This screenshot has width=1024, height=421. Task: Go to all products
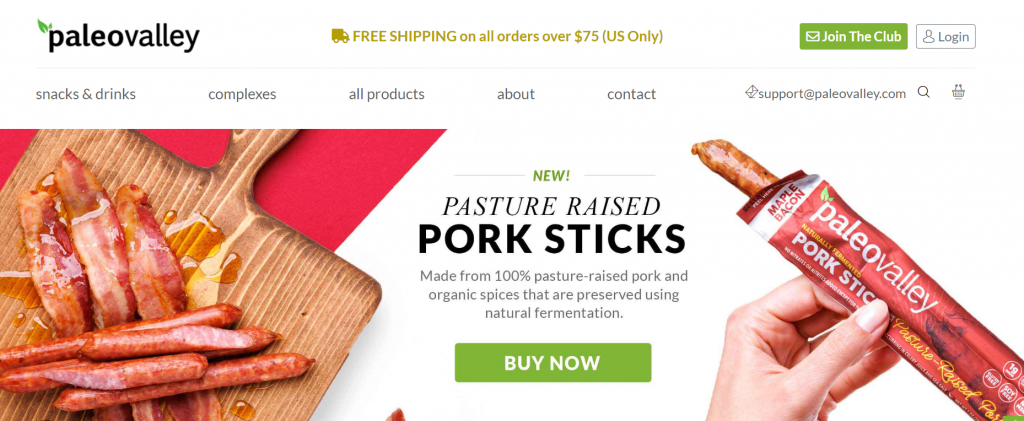pyautogui.click(x=387, y=94)
